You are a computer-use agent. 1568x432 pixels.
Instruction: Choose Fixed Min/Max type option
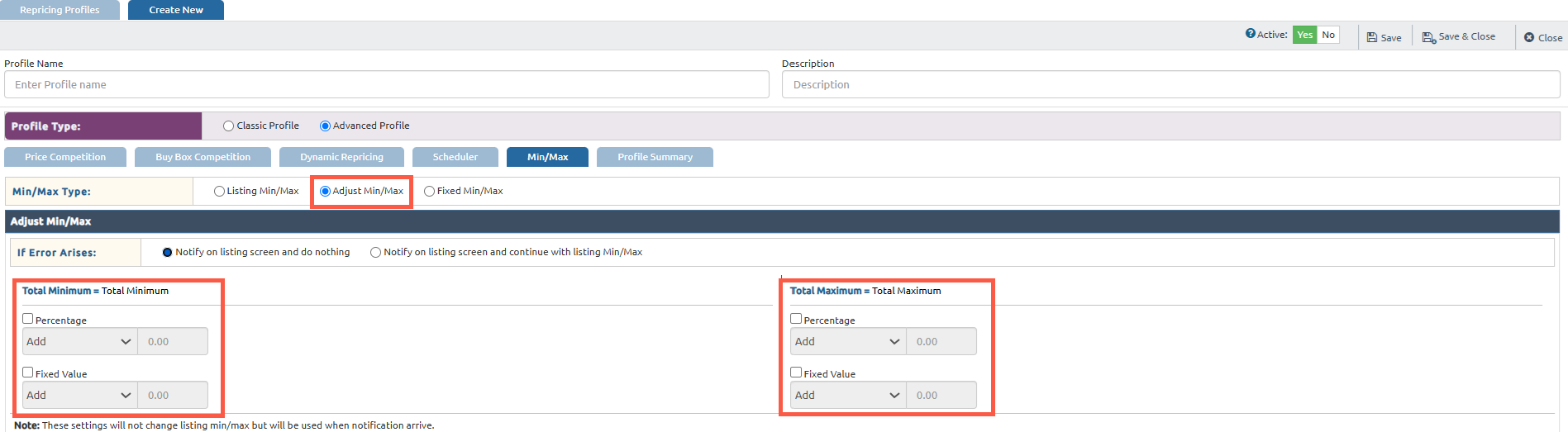coord(430,192)
